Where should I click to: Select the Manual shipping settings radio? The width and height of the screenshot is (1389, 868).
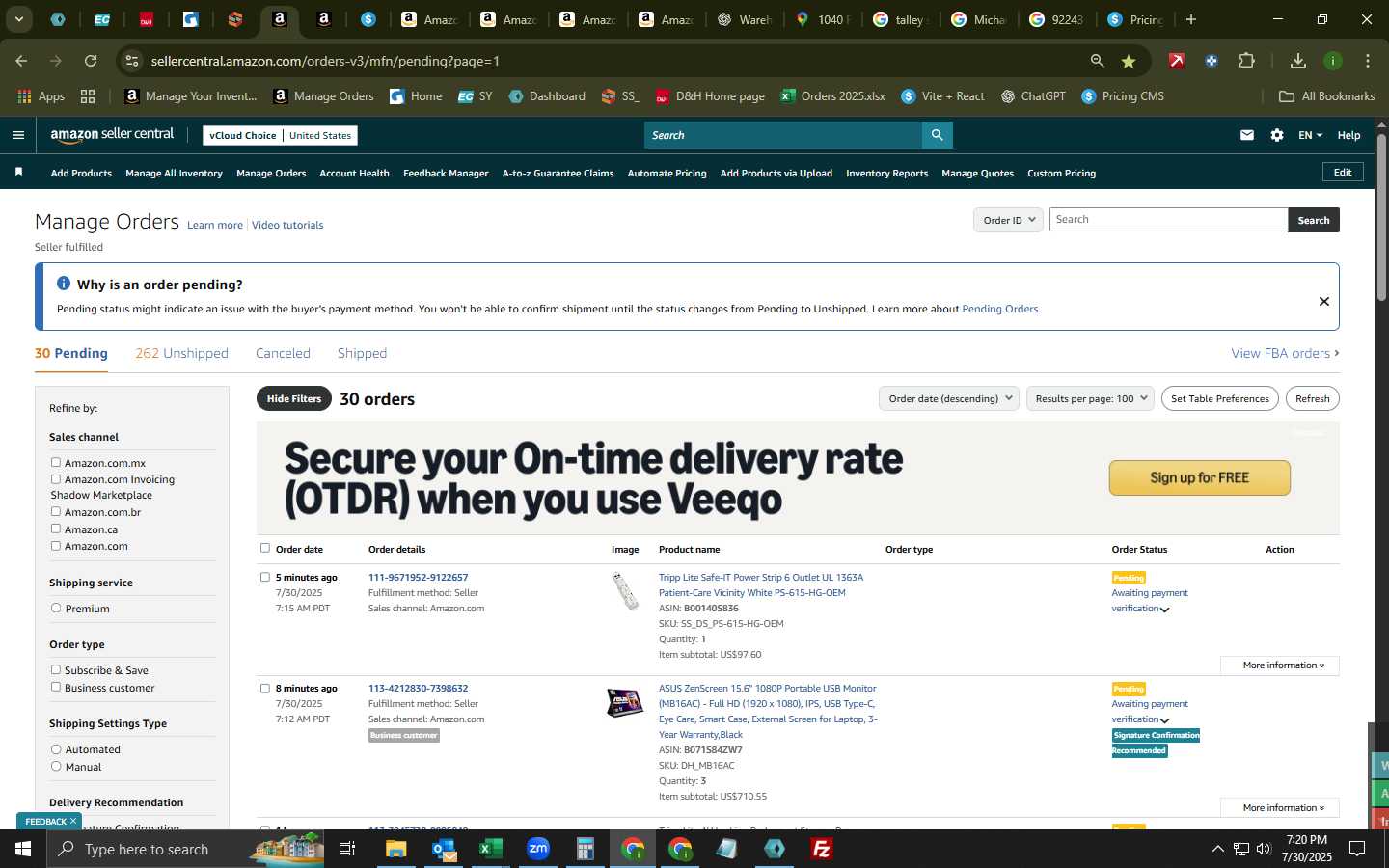click(56, 766)
